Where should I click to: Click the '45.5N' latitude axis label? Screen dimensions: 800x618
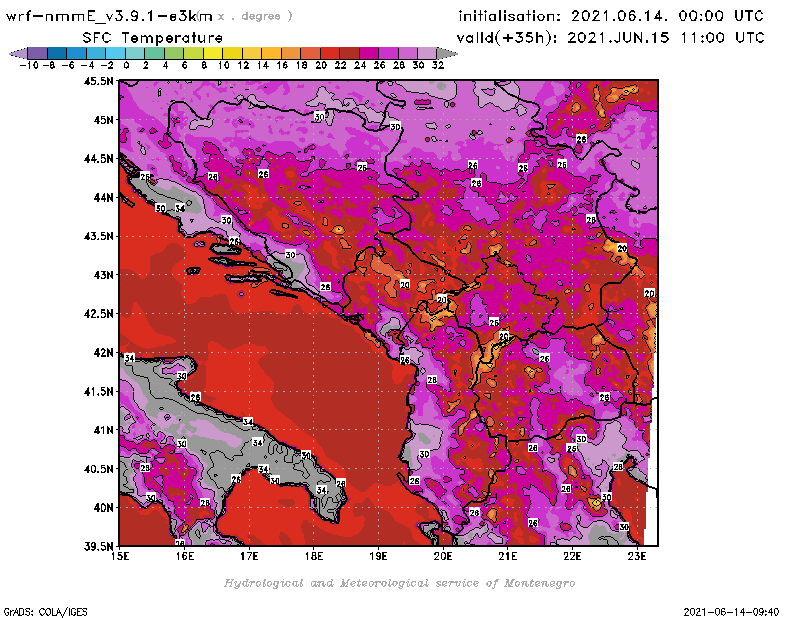(98, 81)
